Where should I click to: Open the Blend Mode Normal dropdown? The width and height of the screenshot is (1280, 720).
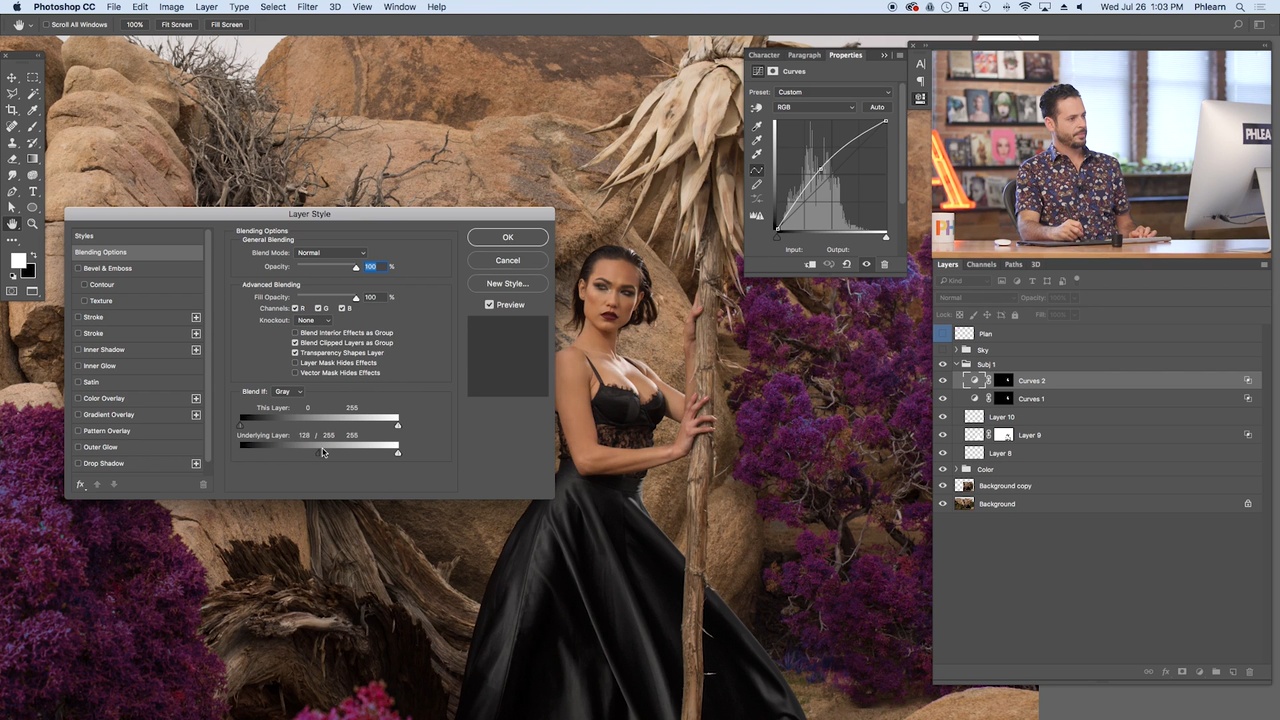coord(331,253)
